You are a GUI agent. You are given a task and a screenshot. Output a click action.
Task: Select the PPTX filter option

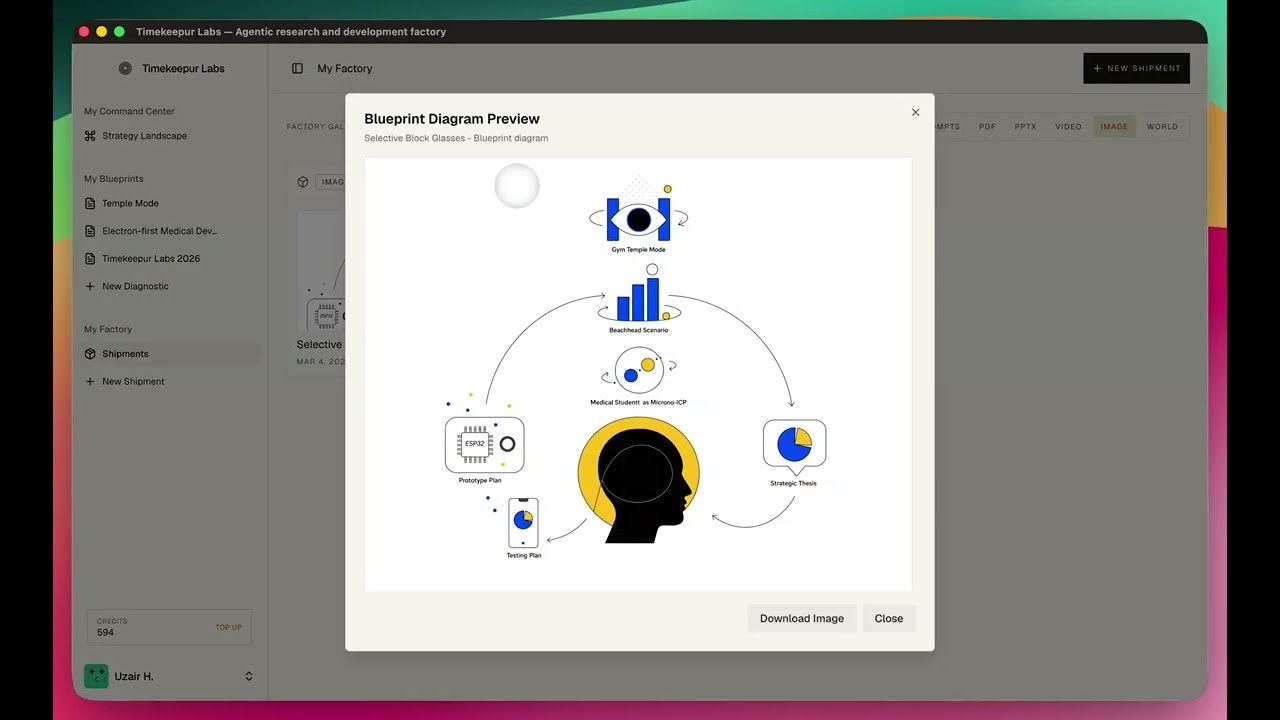1025,126
